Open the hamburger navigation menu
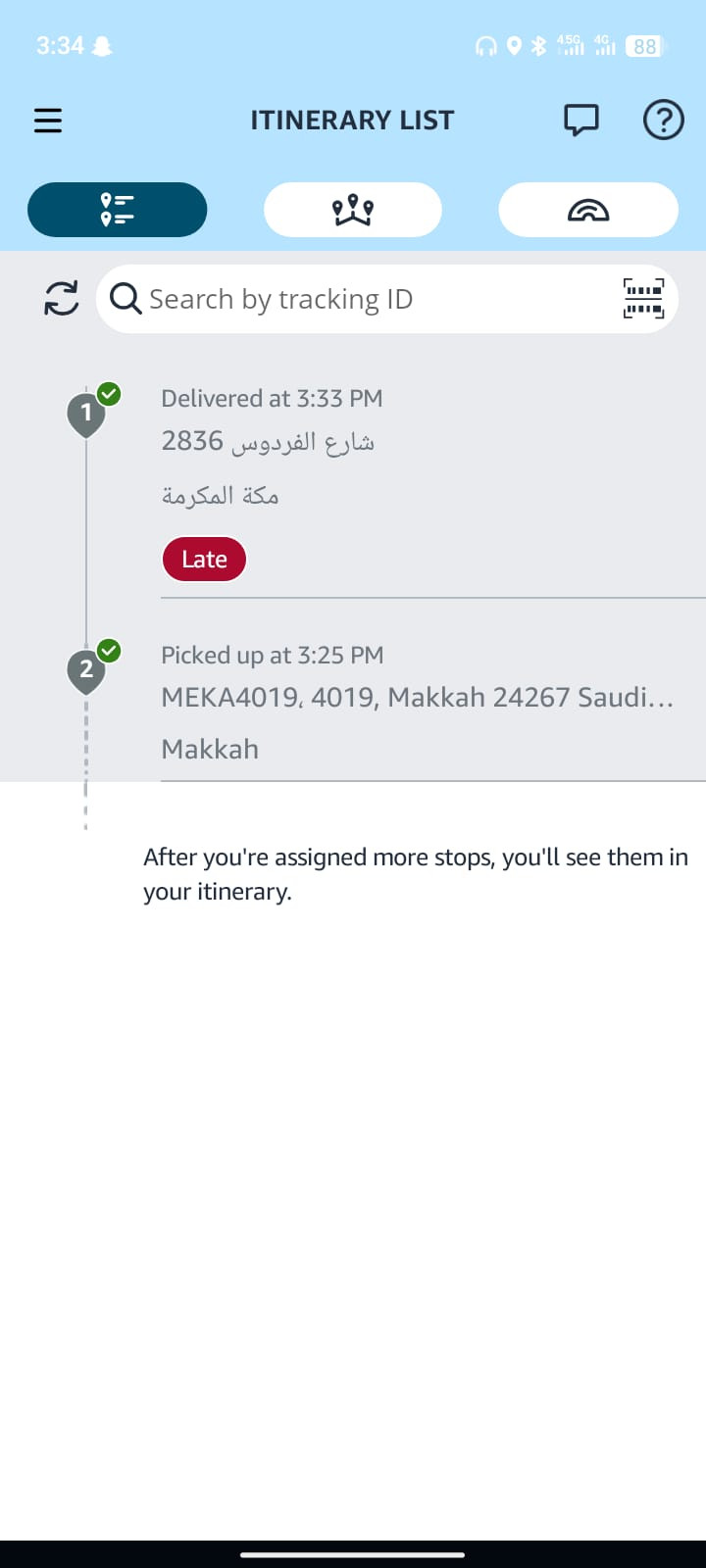706x1568 pixels. point(48,121)
